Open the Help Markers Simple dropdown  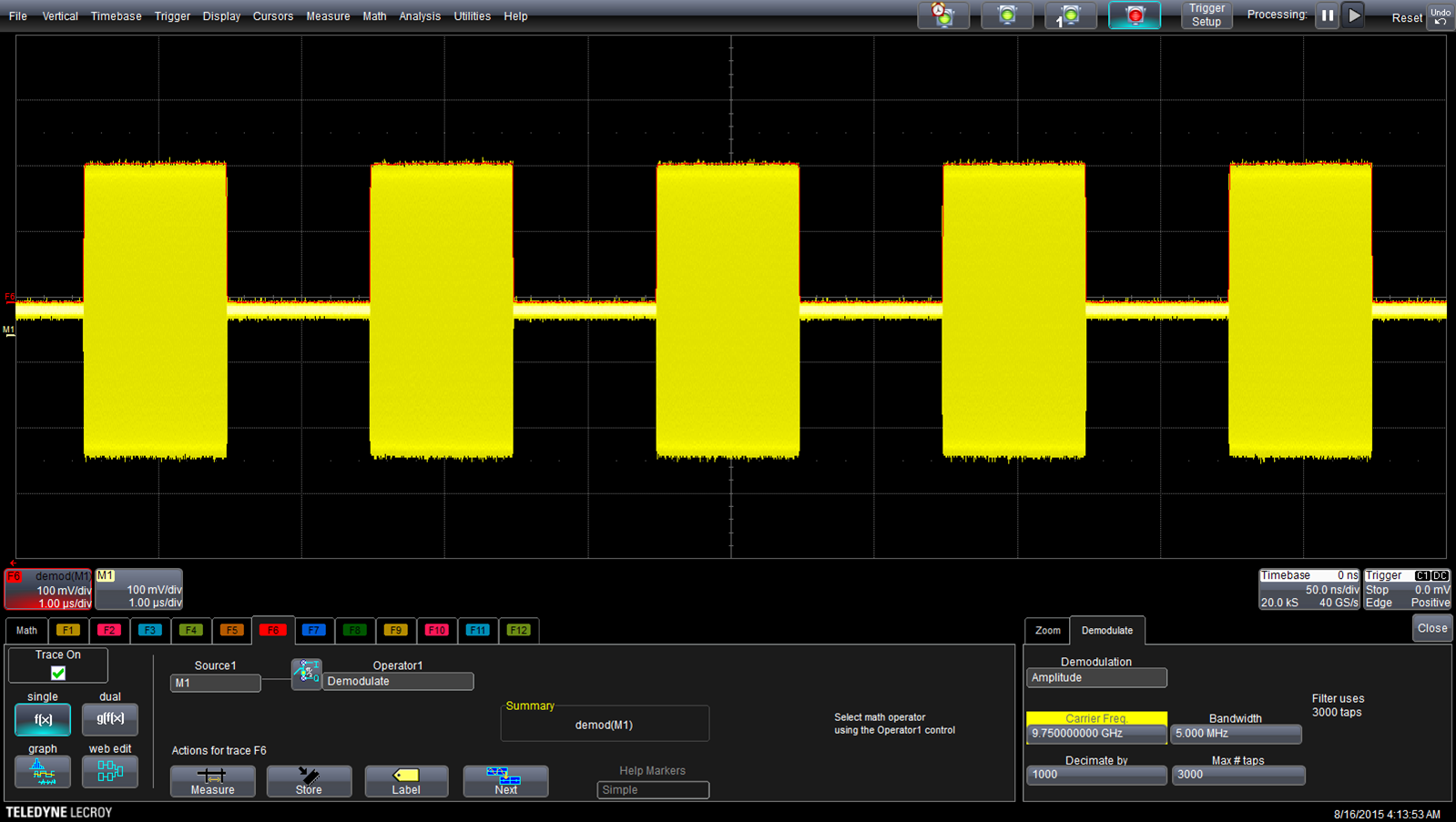(653, 790)
